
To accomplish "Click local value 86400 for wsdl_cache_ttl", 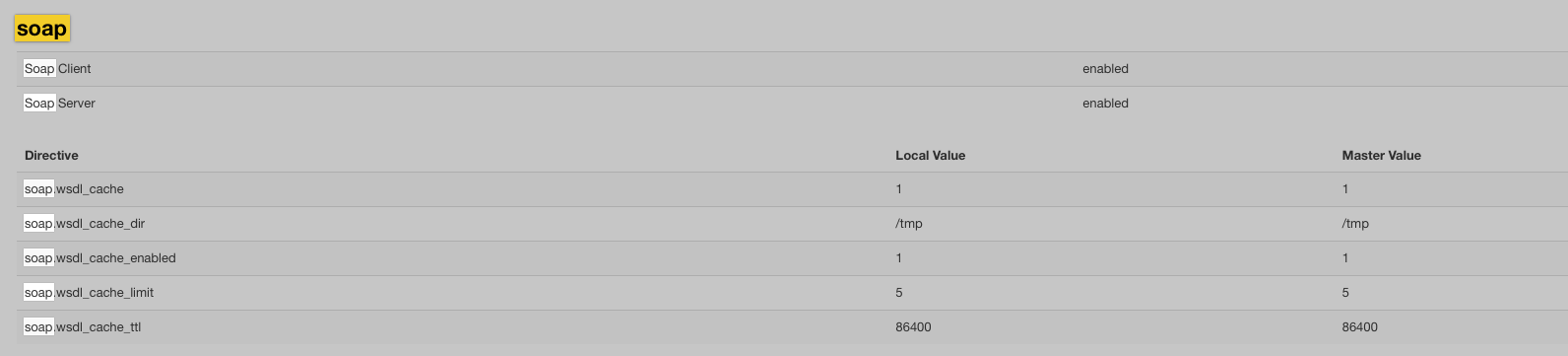I will tap(913, 327).
